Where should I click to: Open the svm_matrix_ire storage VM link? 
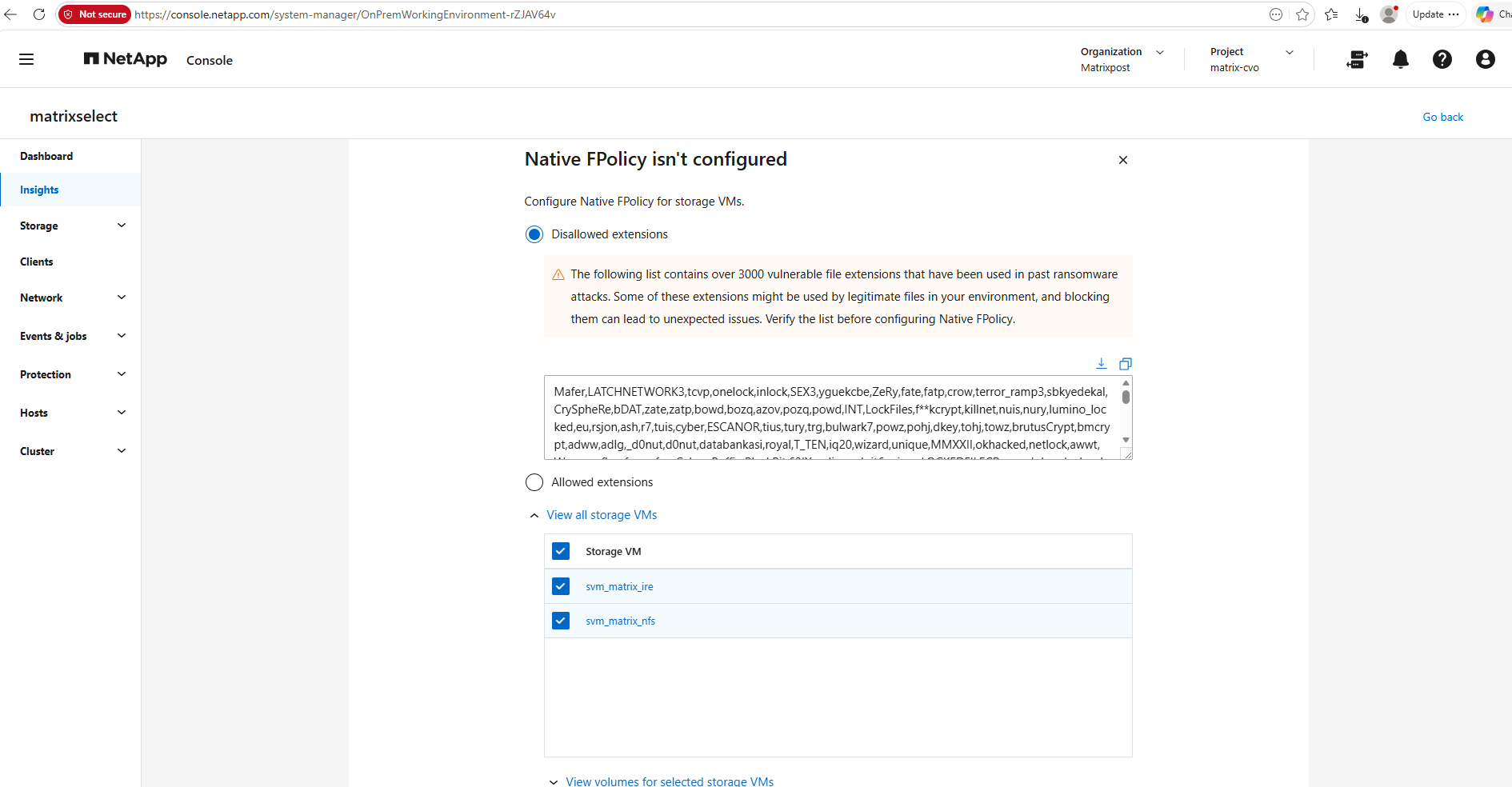619,586
